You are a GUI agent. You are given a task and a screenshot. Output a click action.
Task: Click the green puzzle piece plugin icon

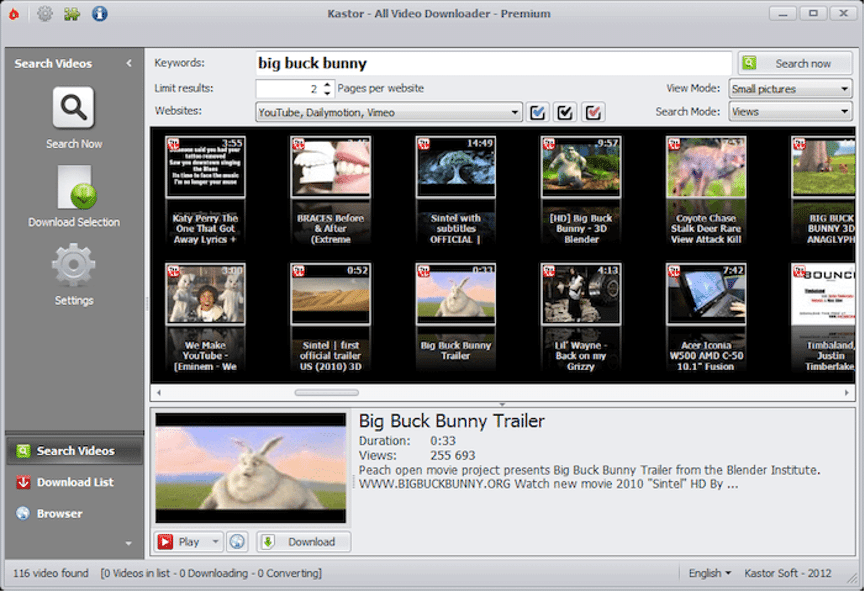pyautogui.click(x=72, y=13)
